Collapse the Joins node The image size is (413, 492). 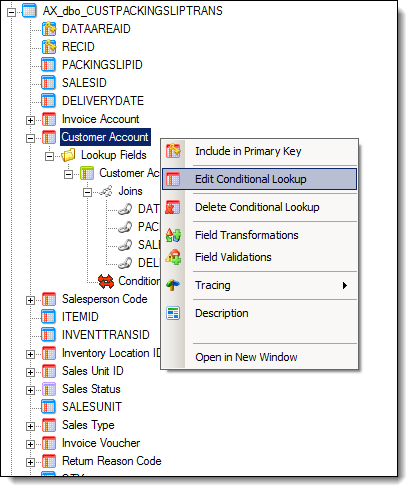pyautogui.click(x=87, y=192)
